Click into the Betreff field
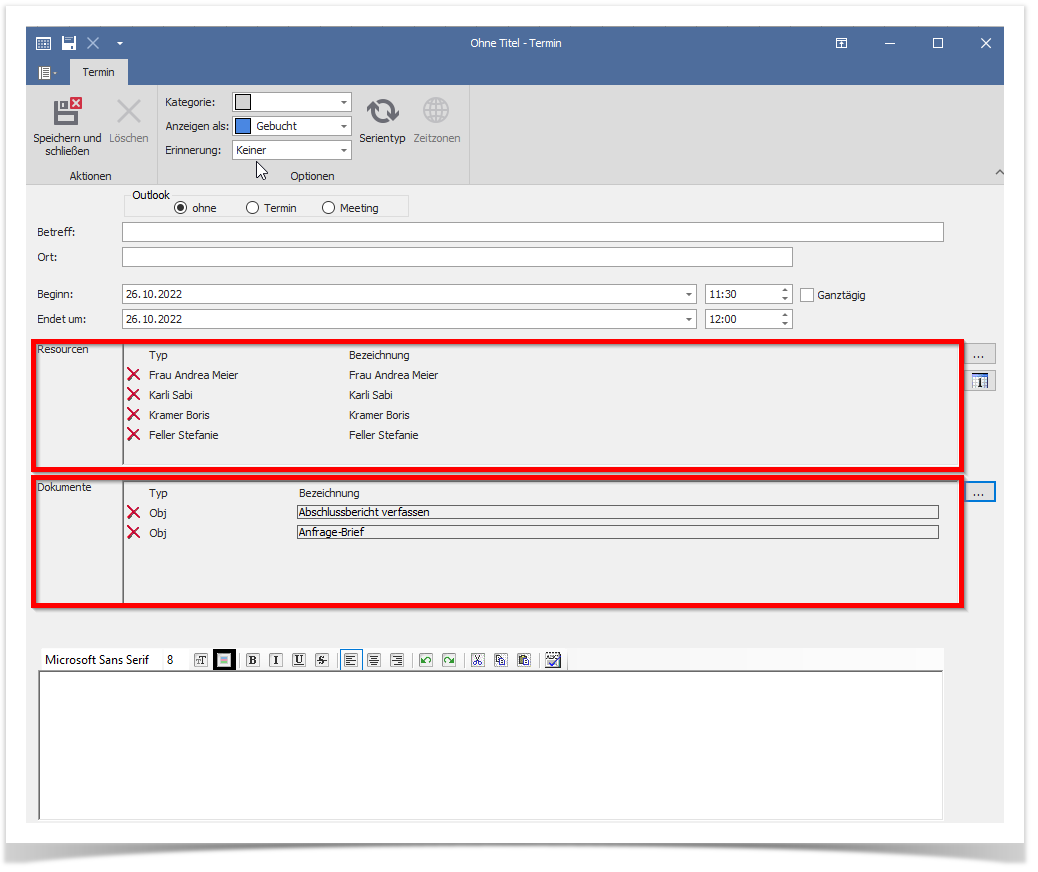This screenshot has height=872, width=1038. click(x=533, y=232)
